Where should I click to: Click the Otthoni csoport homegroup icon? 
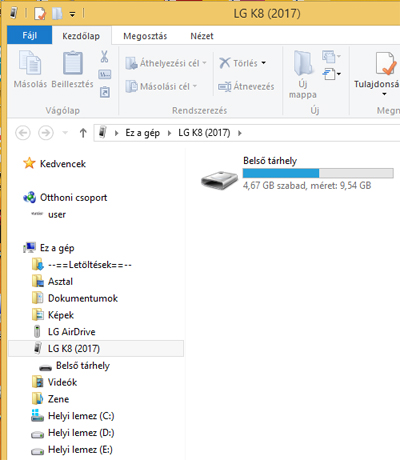(x=29, y=197)
